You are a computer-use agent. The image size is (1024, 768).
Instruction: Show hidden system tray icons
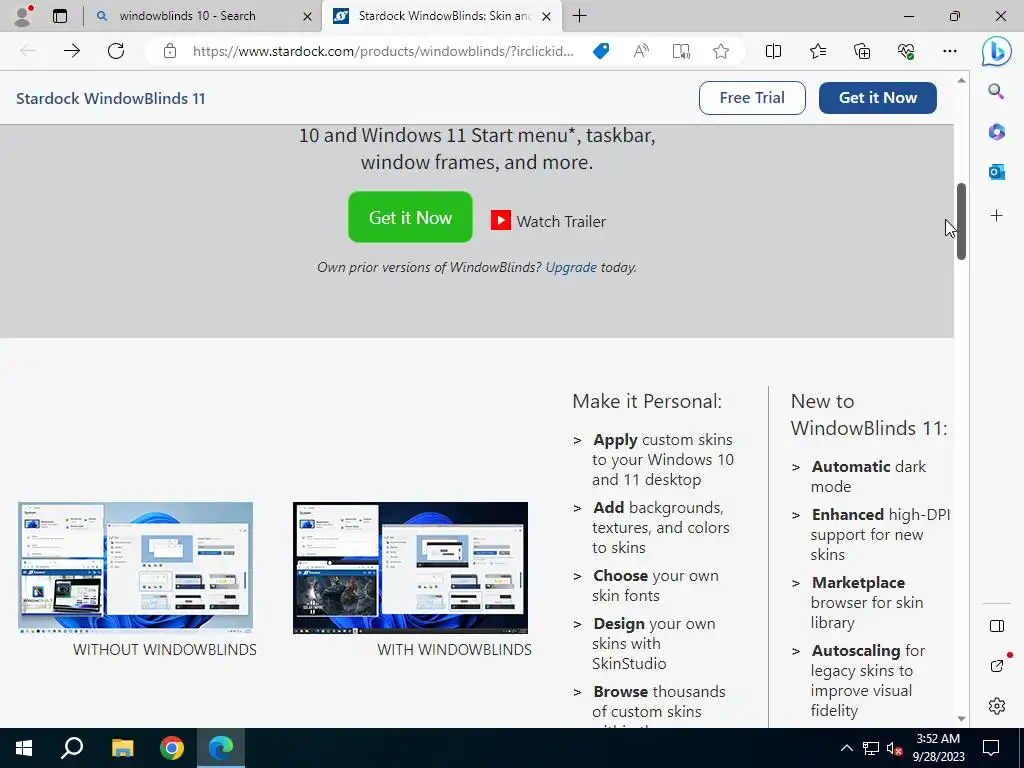pyautogui.click(x=846, y=748)
